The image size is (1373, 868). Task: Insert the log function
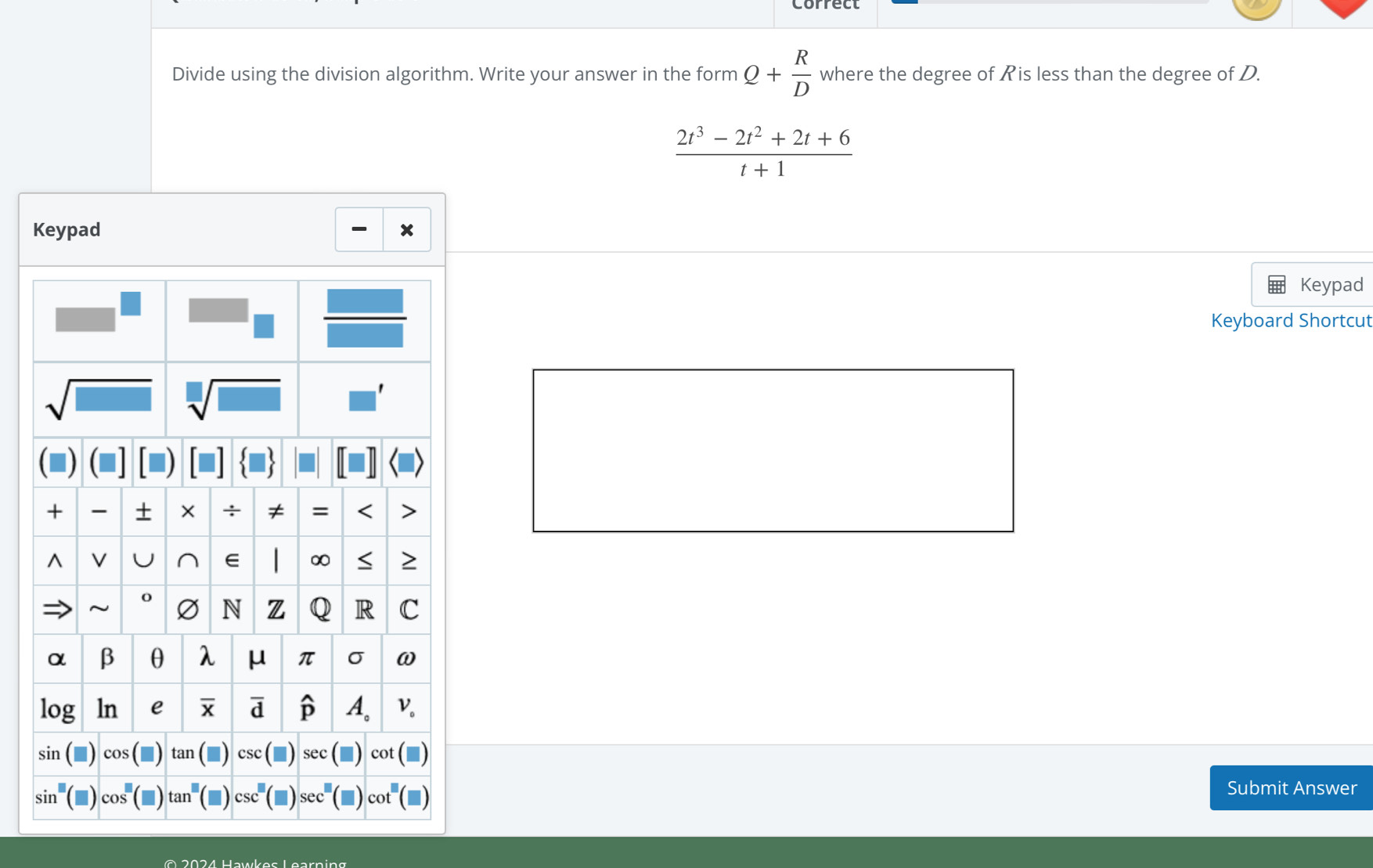pos(55,708)
